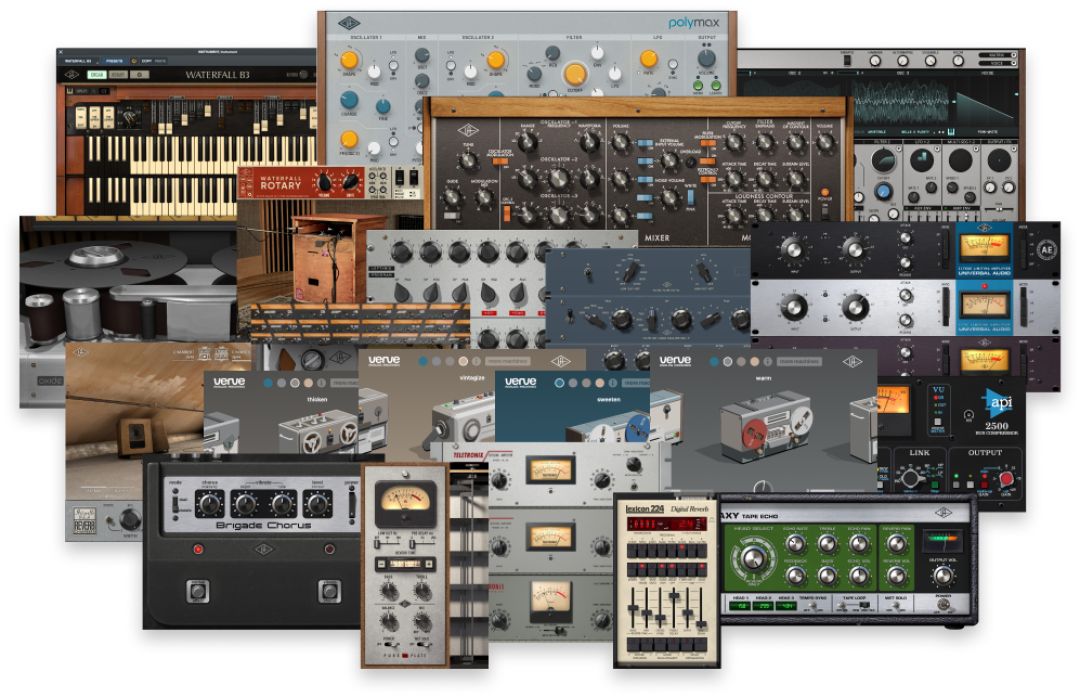Select the blue machine dot in Verve sweeten
This screenshot has width=1080, height=697.
pos(559,383)
